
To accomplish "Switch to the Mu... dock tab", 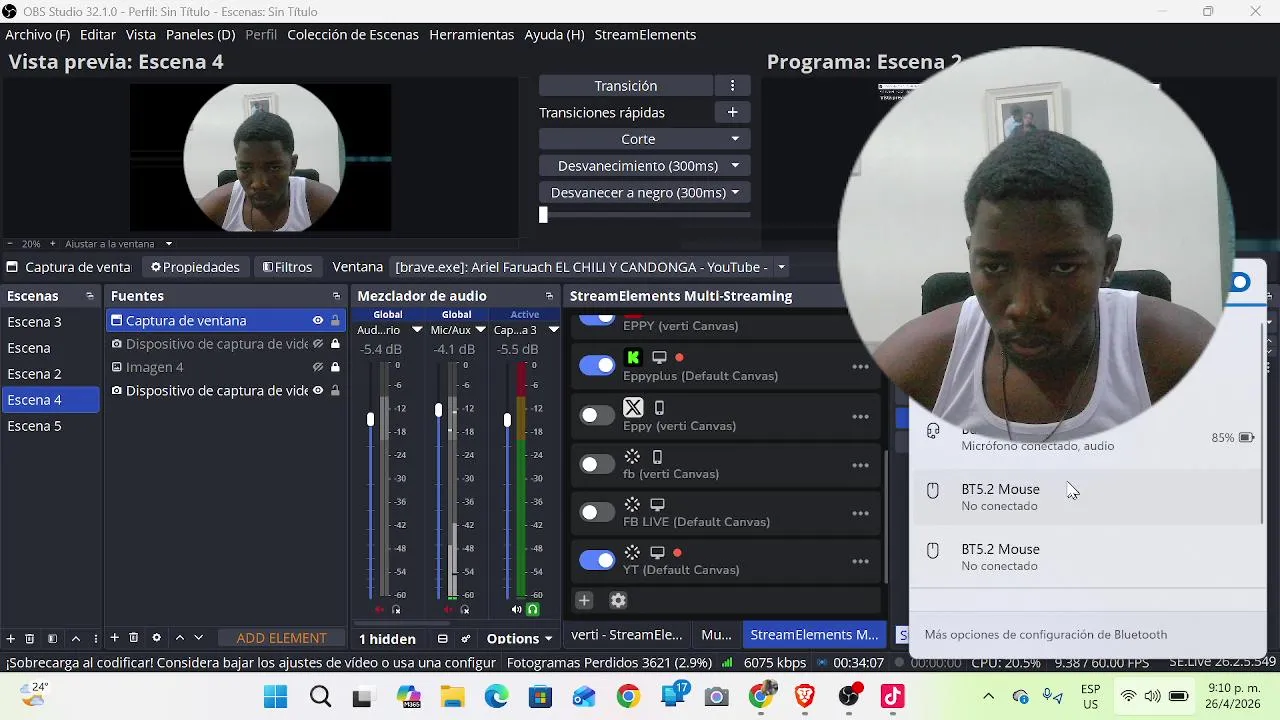I will (x=716, y=634).
